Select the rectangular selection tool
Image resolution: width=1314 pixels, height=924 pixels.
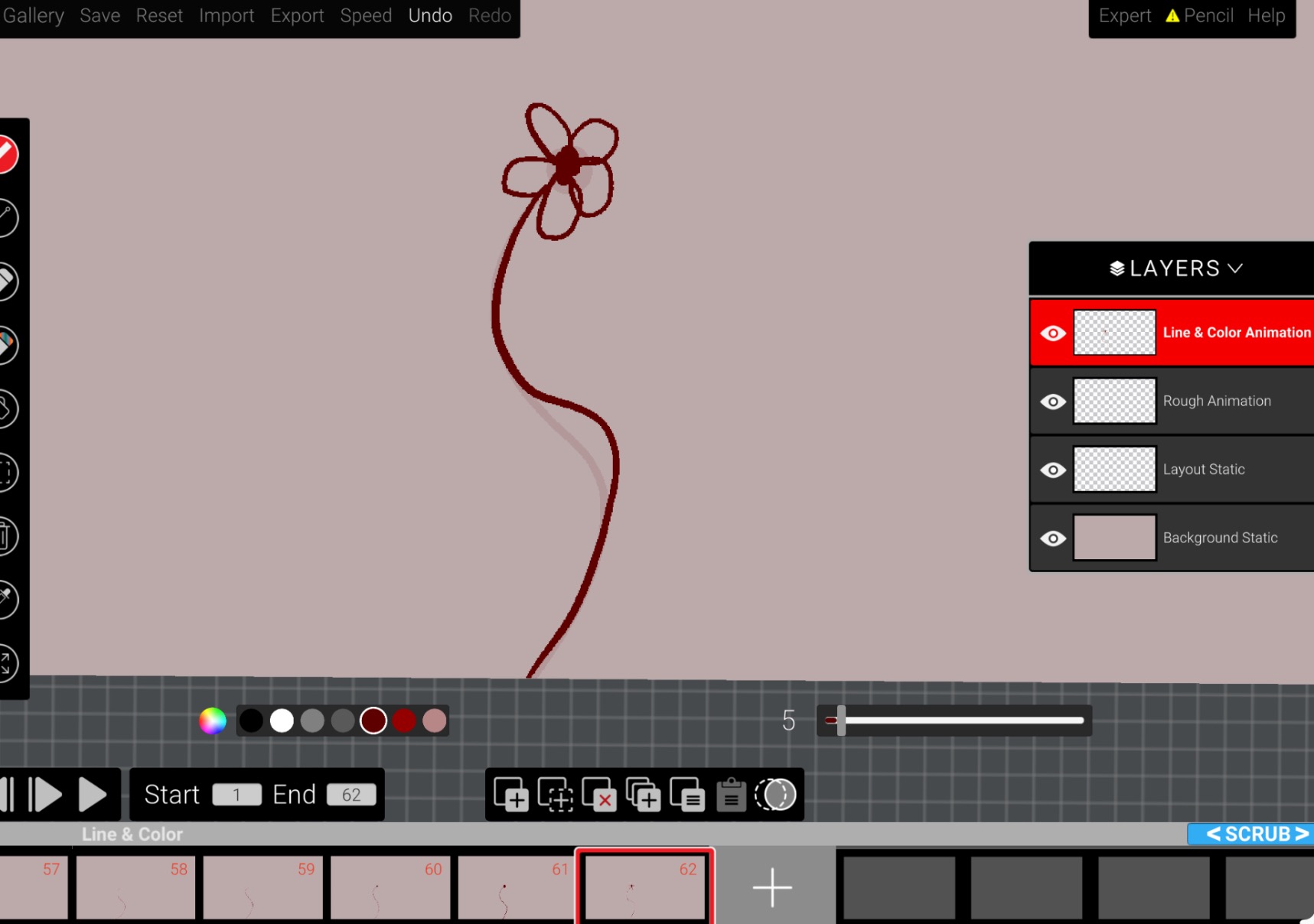point(6,473)
